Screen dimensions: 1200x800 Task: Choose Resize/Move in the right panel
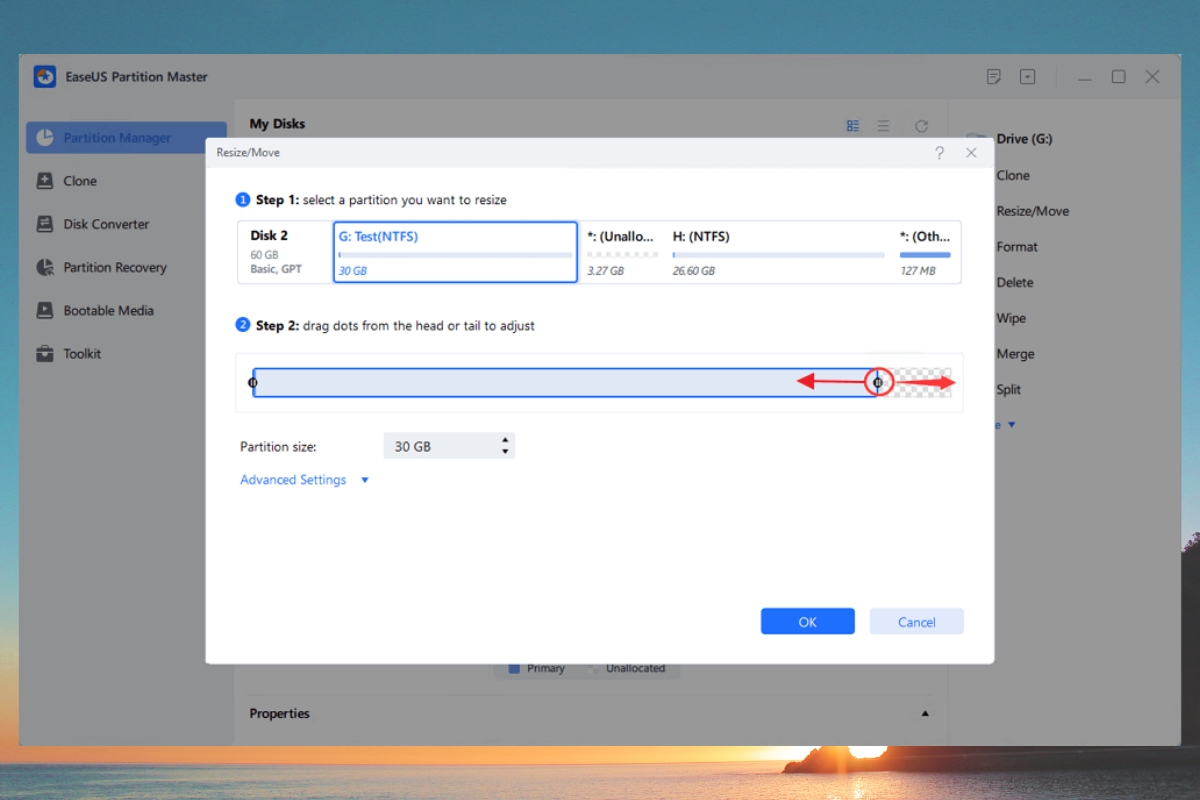click(x=1033, y=211)
